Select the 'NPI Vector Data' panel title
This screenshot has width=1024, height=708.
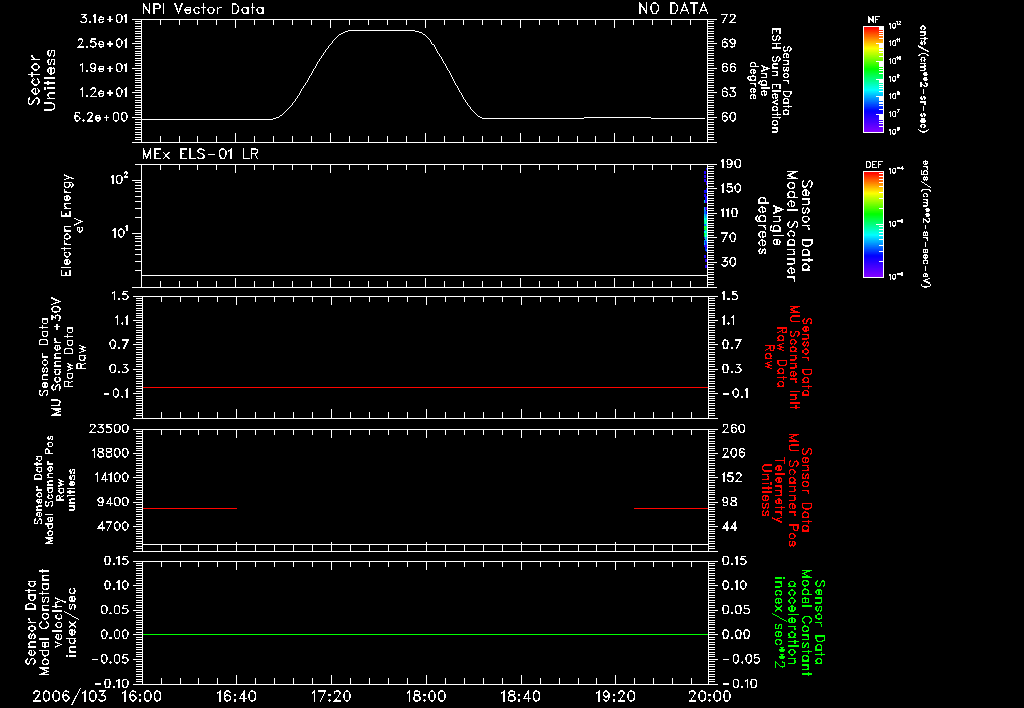(x=203, y=9)
